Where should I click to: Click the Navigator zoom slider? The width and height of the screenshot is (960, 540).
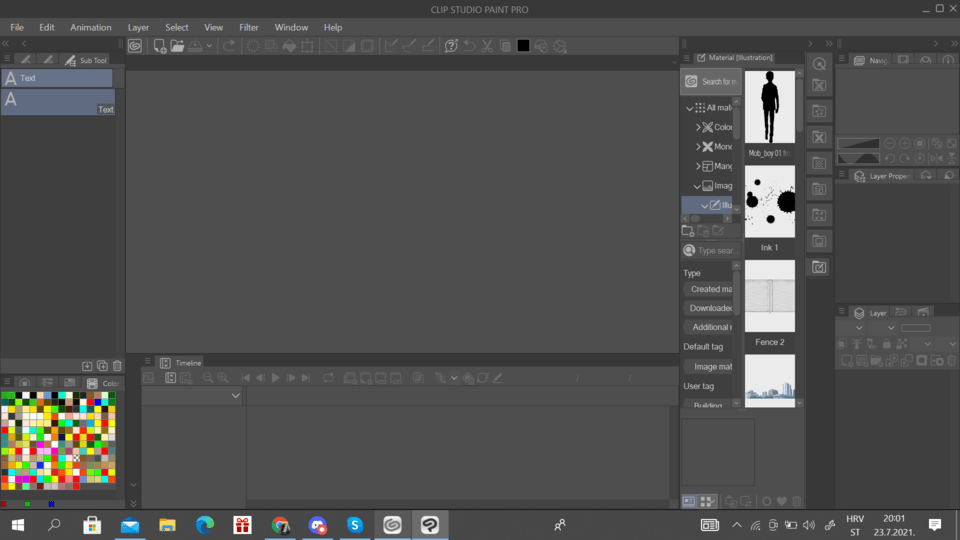tap(858, 143)
